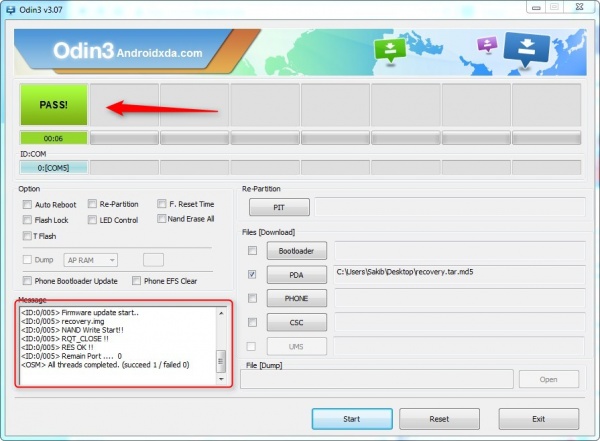Screen dimensions: 600x441
Task: Click the 0:[COM5] port box
Action: tap(54, 168)
